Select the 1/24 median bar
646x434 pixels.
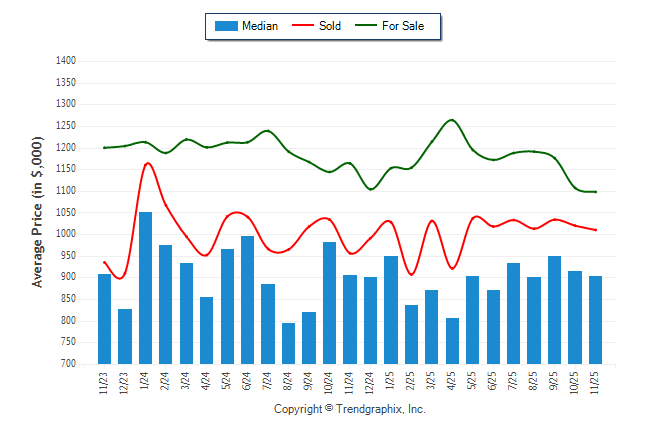click(x=145, y=288)
